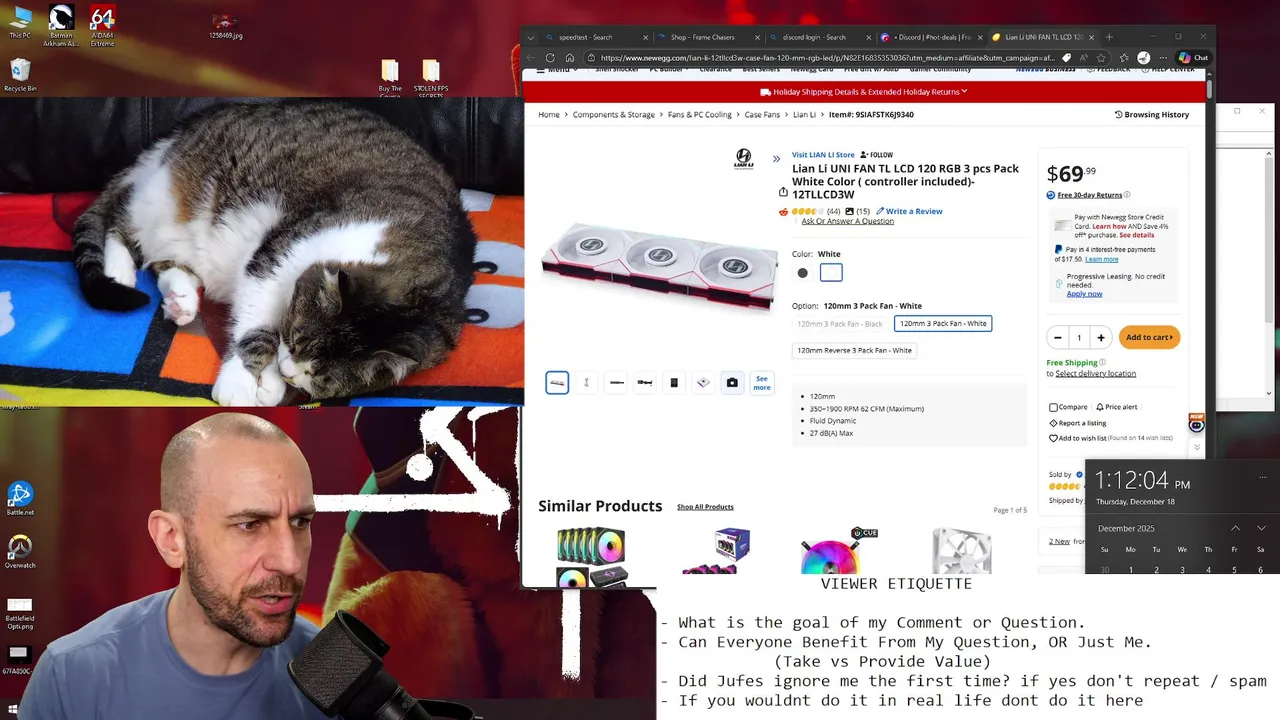Tick the Compare checkbox
The width and height of the screenshot is (1280, 720).
coord(1053,407)
